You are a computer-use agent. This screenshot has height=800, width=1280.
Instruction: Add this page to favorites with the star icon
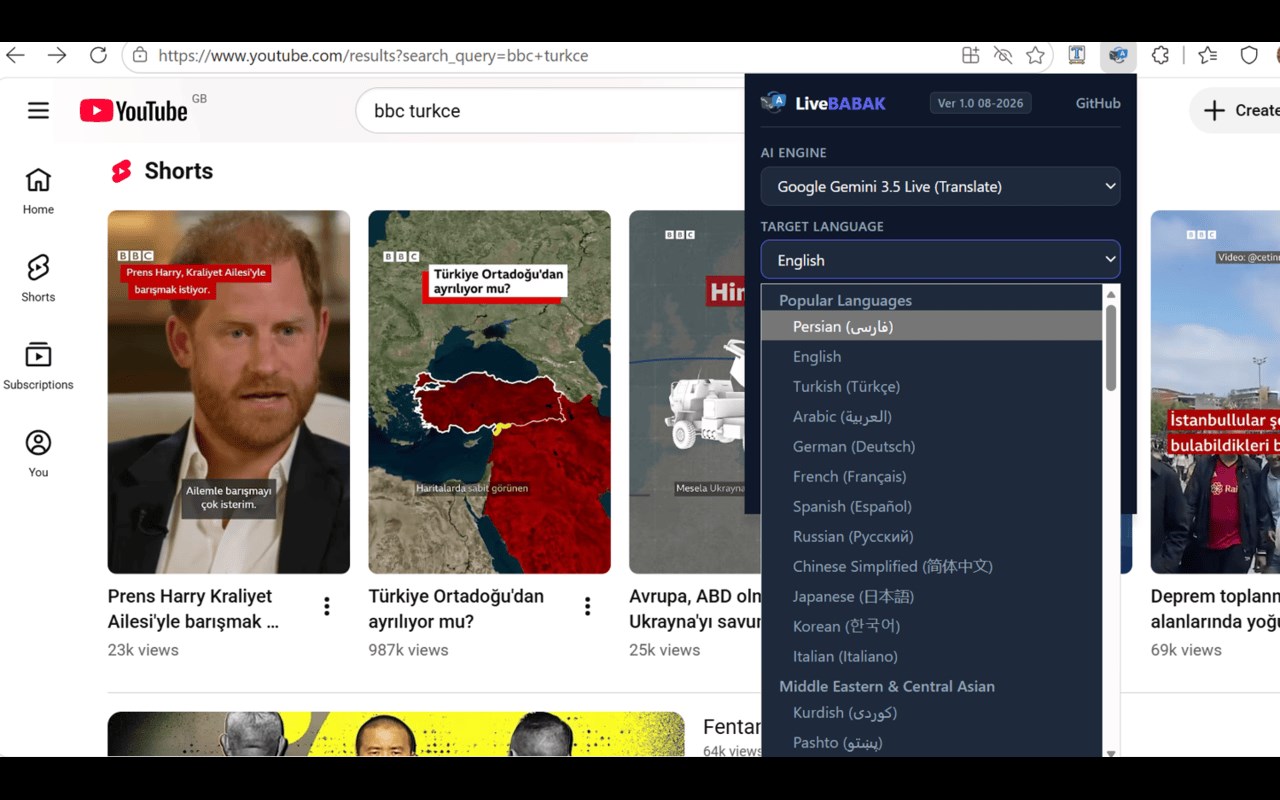[x=1035, y=56]
